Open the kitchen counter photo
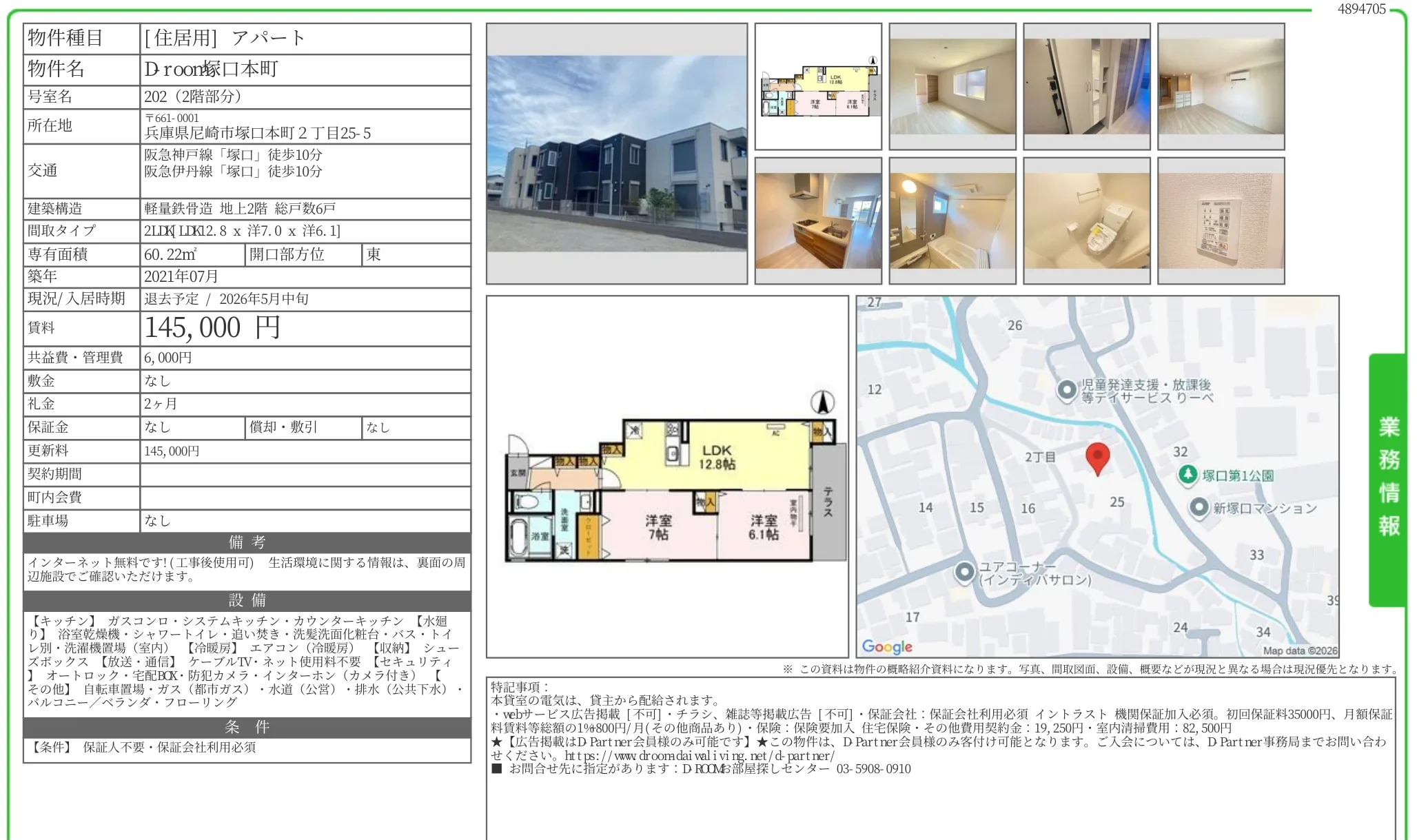 click(819, 221)
